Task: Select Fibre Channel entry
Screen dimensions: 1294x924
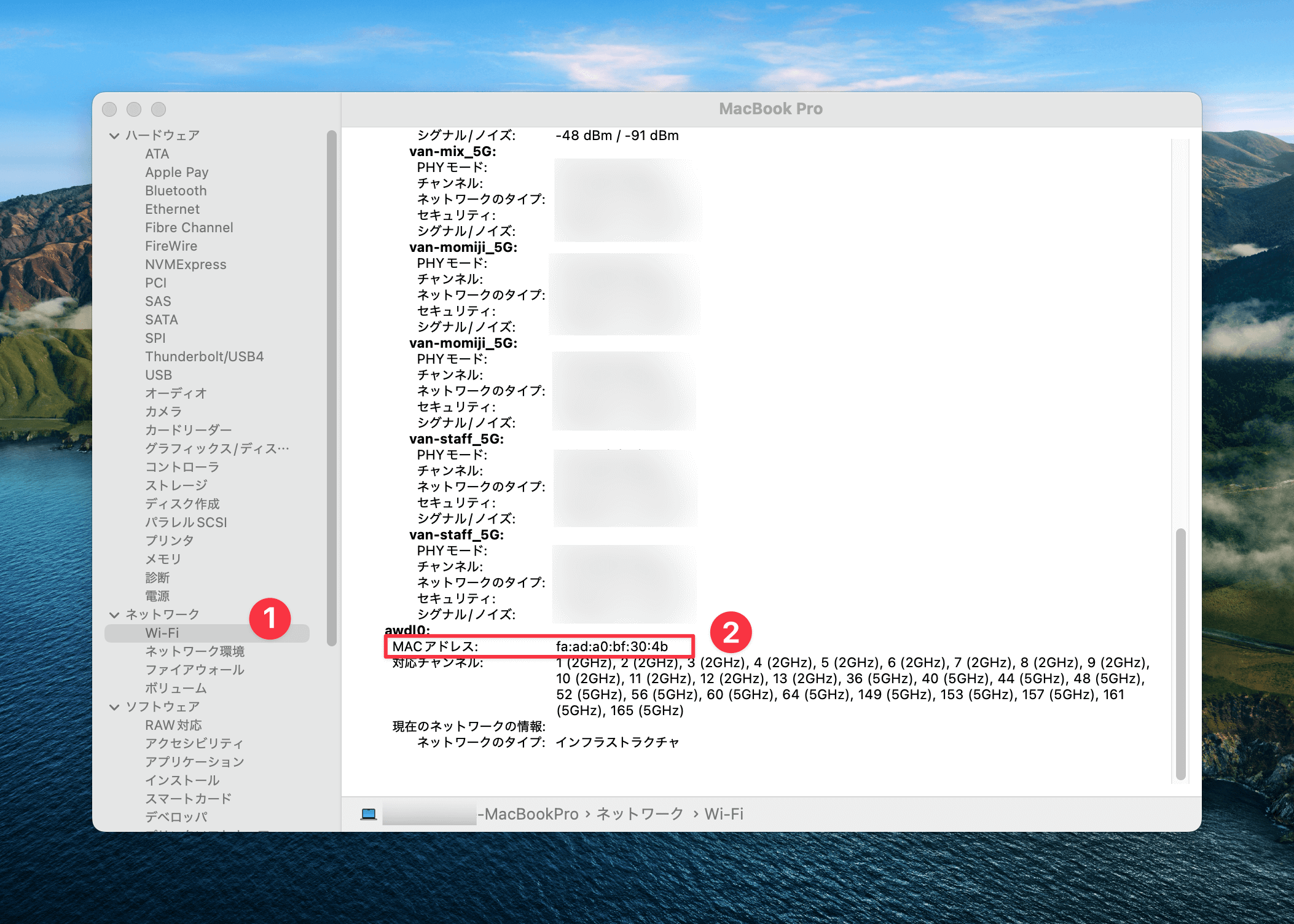Action: tap(189, 228)
